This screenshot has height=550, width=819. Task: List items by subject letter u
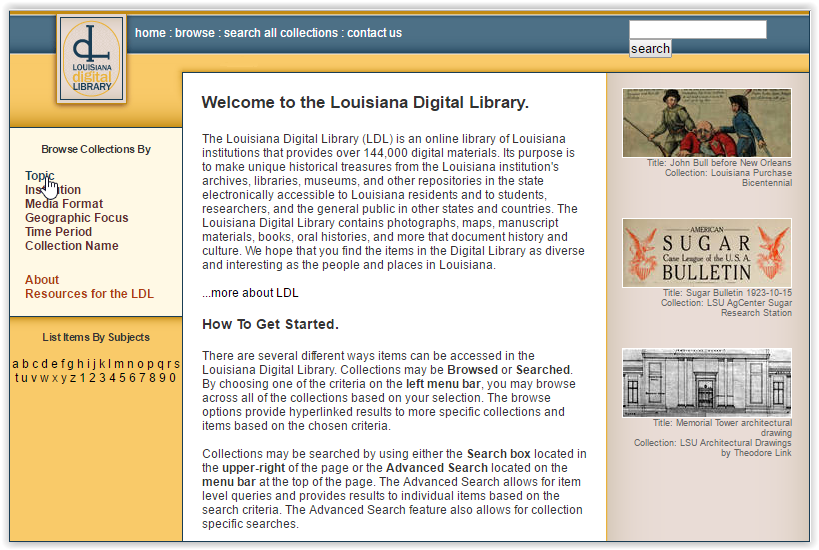[x=25, y=378]
